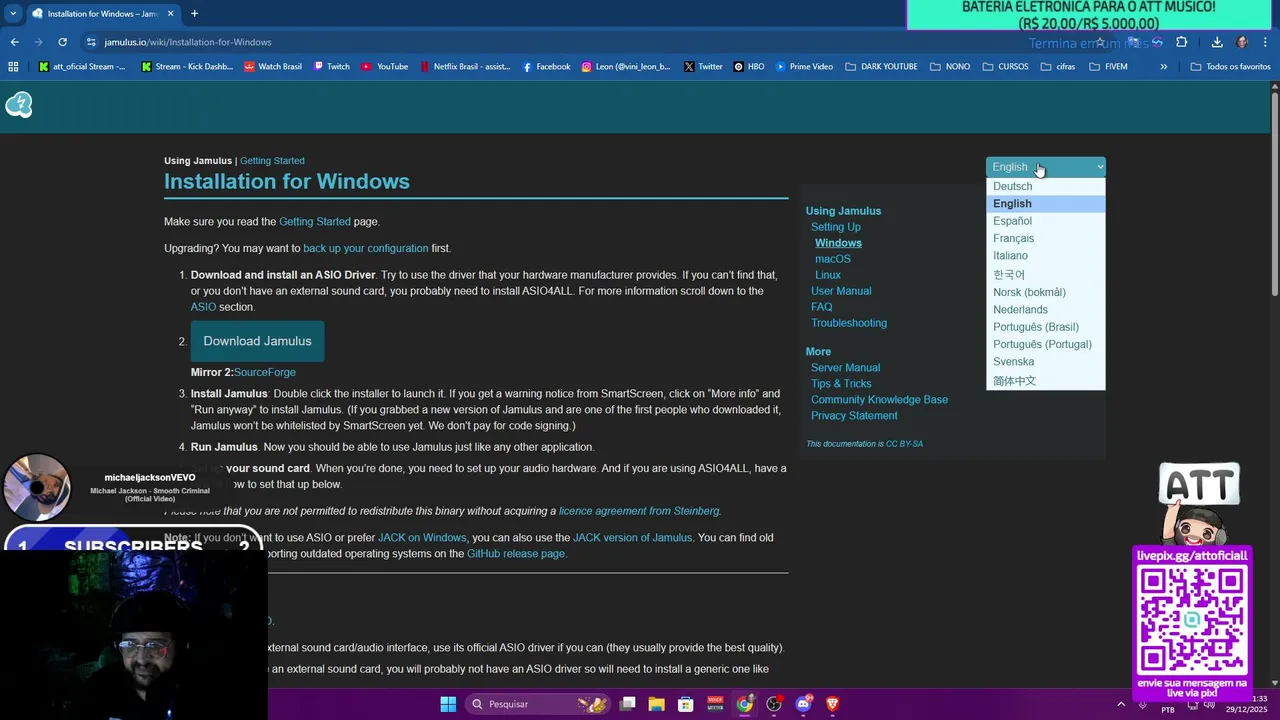Follow the back up your configuration link
Screen dimensions: 1280x720
pos(366,248)
